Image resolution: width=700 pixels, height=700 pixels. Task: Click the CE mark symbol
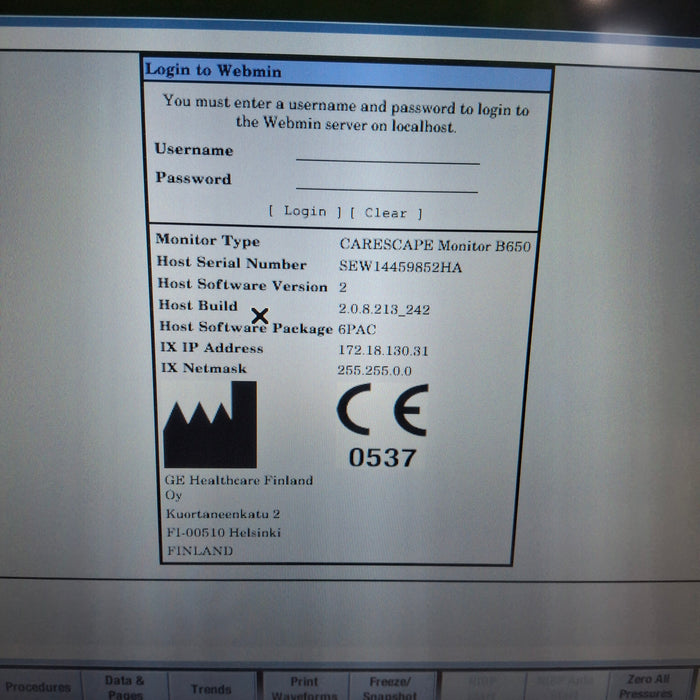[382, 410]
